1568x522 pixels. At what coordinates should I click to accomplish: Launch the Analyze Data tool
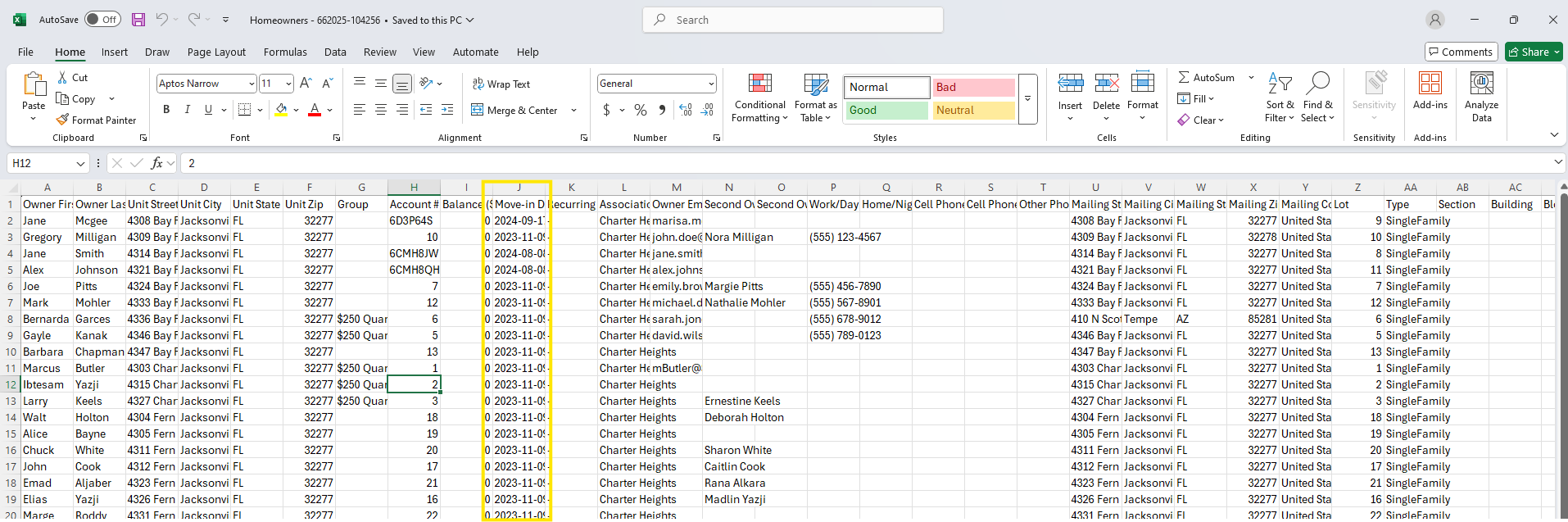[1481, 98]
